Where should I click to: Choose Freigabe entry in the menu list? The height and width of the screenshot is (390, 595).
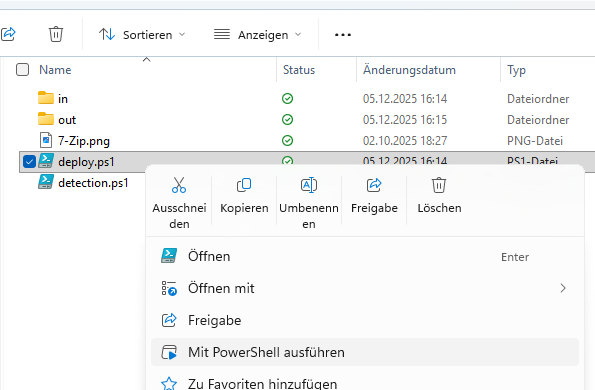[x=365, y=320]
